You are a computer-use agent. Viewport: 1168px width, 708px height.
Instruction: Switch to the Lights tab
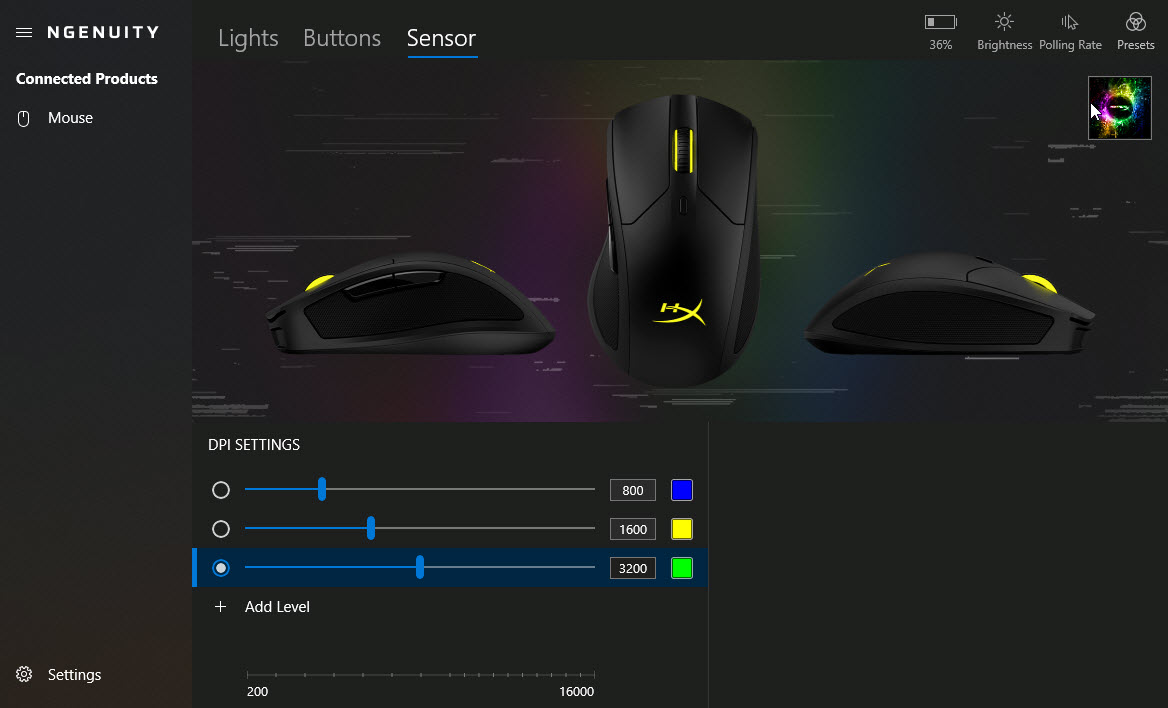248,38
